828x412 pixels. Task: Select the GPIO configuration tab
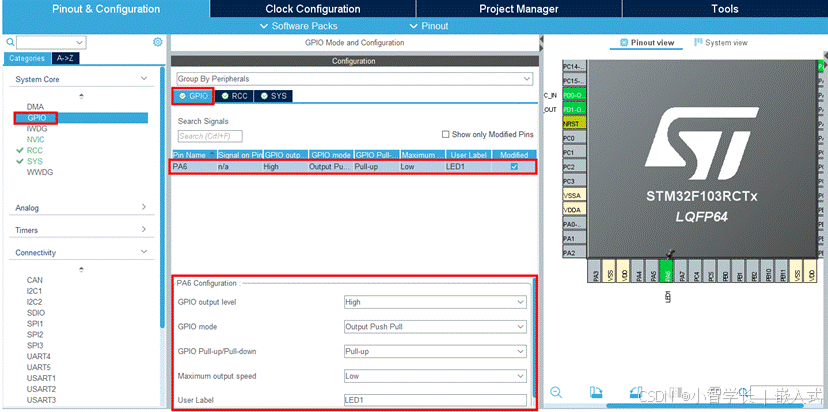193,96
